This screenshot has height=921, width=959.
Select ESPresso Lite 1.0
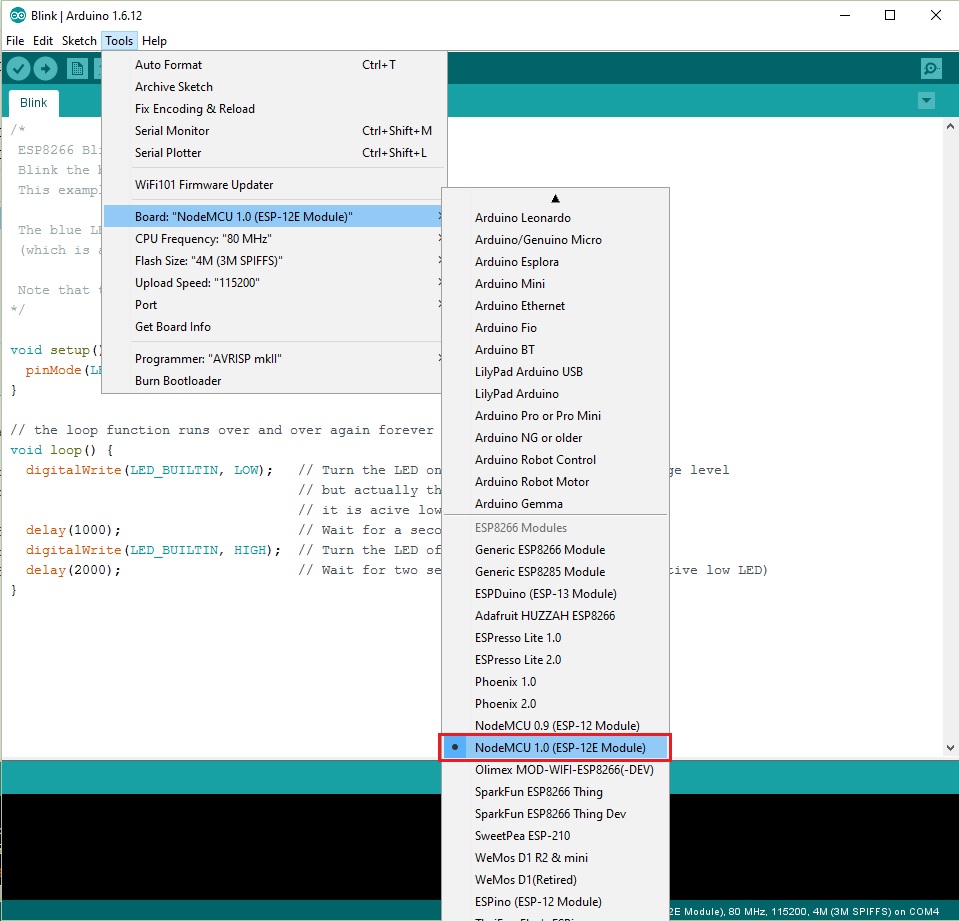tap(555, 638)
